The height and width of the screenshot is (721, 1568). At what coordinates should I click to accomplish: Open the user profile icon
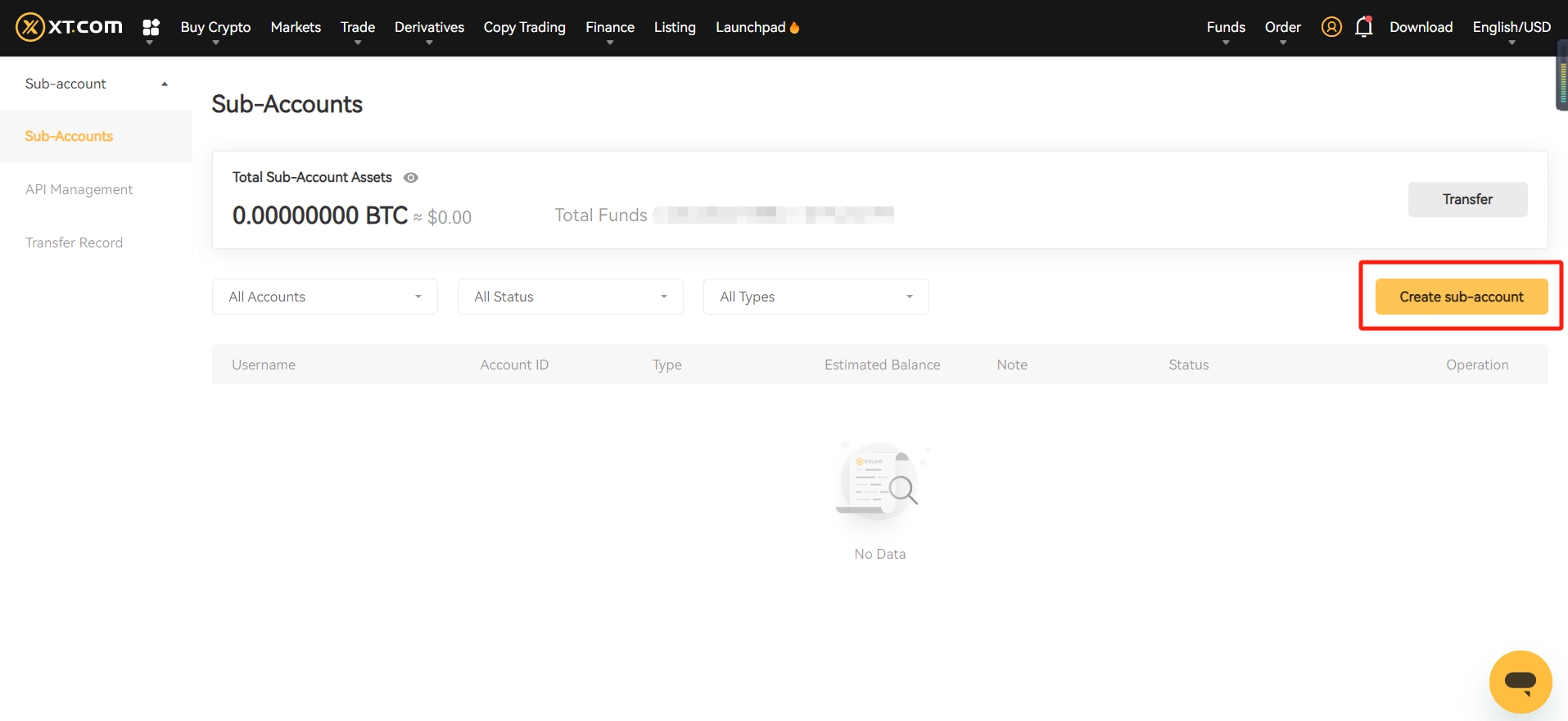(x=1331, y=27)
